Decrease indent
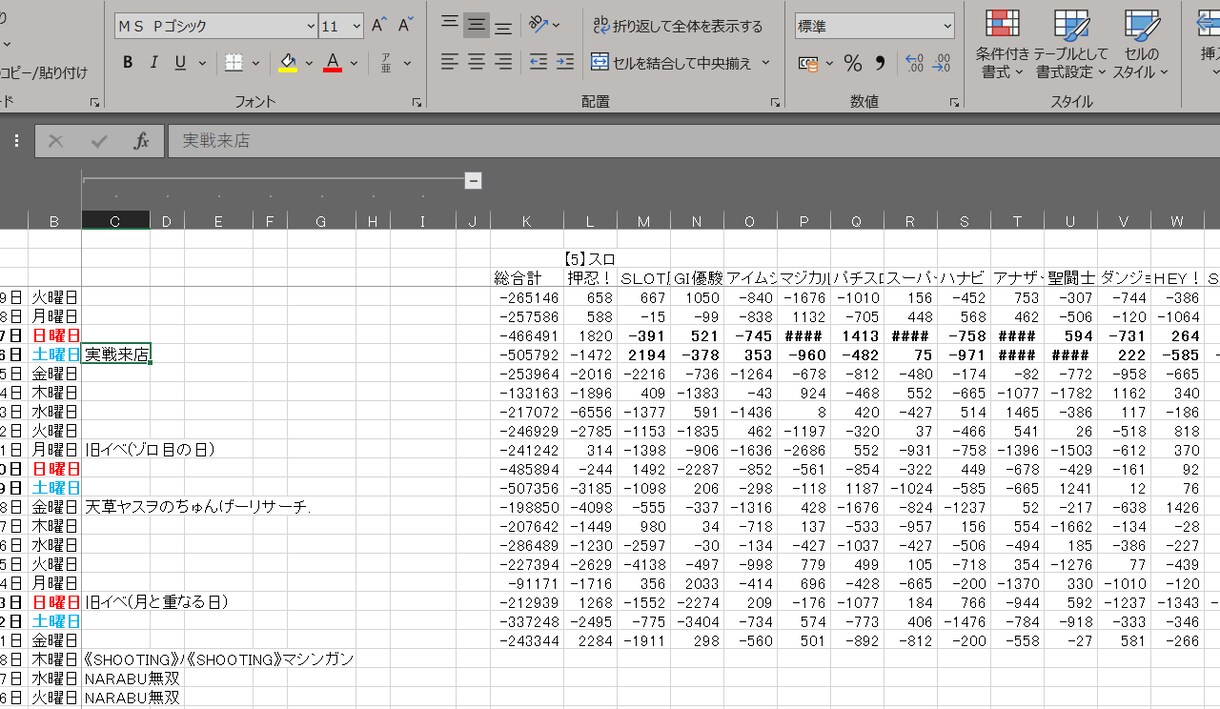The width and height of the screenshot is (1220, 709). (538, 62)
